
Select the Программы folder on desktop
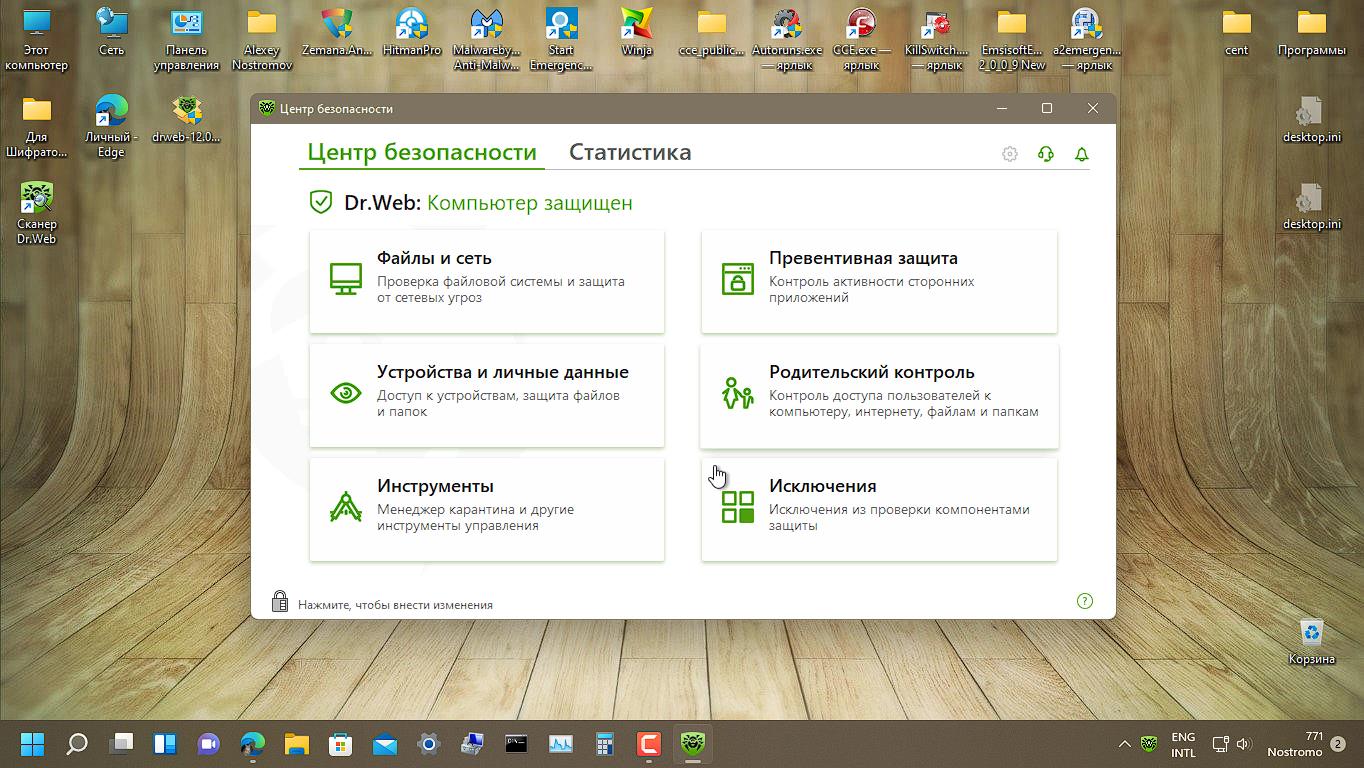1312,32
